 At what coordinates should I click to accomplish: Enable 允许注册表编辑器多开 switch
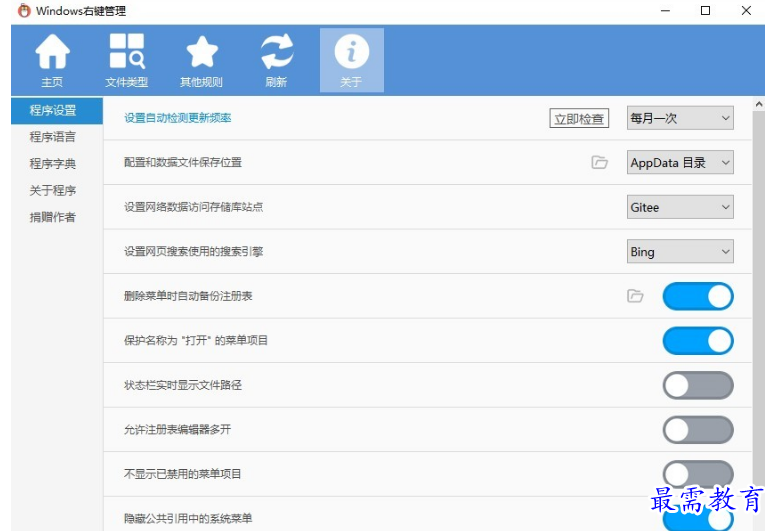698,430
